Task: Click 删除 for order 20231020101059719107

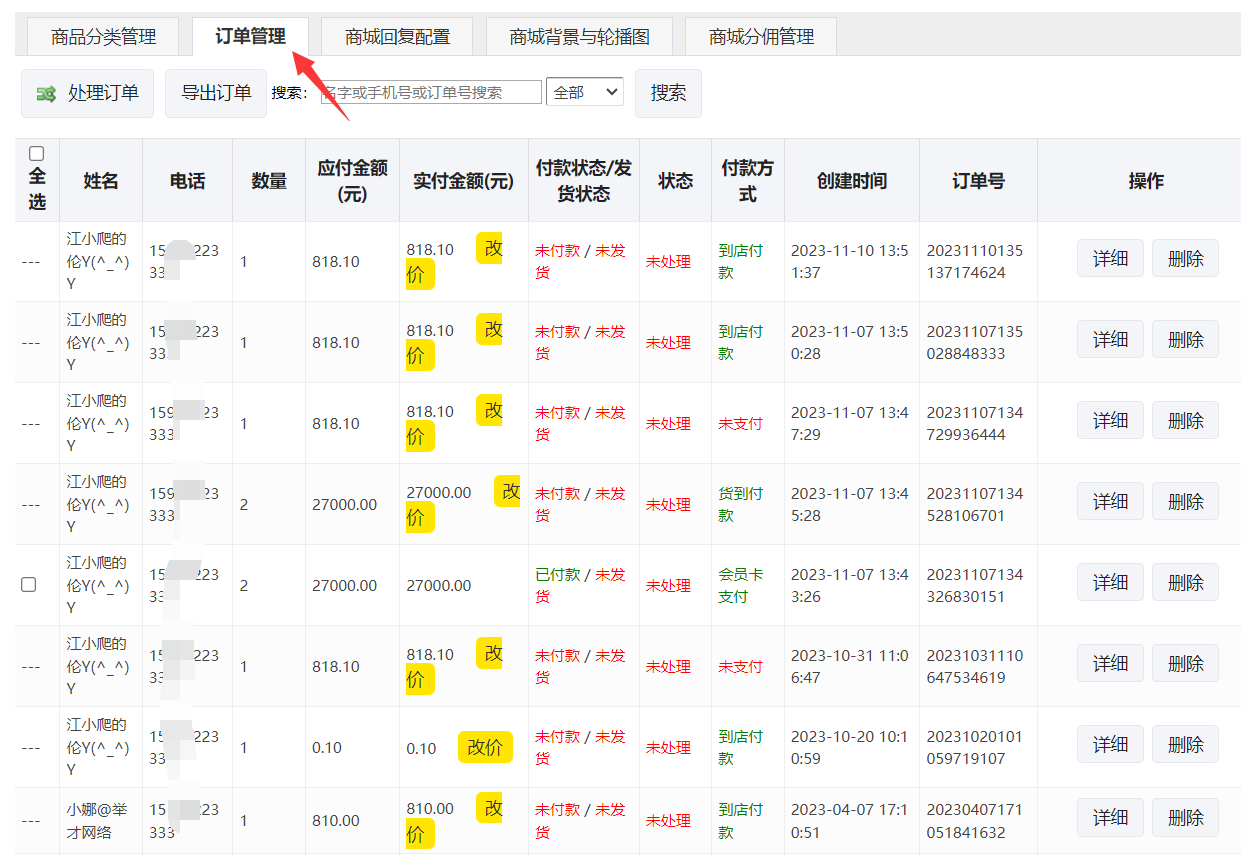Action: coord(1185,744)
